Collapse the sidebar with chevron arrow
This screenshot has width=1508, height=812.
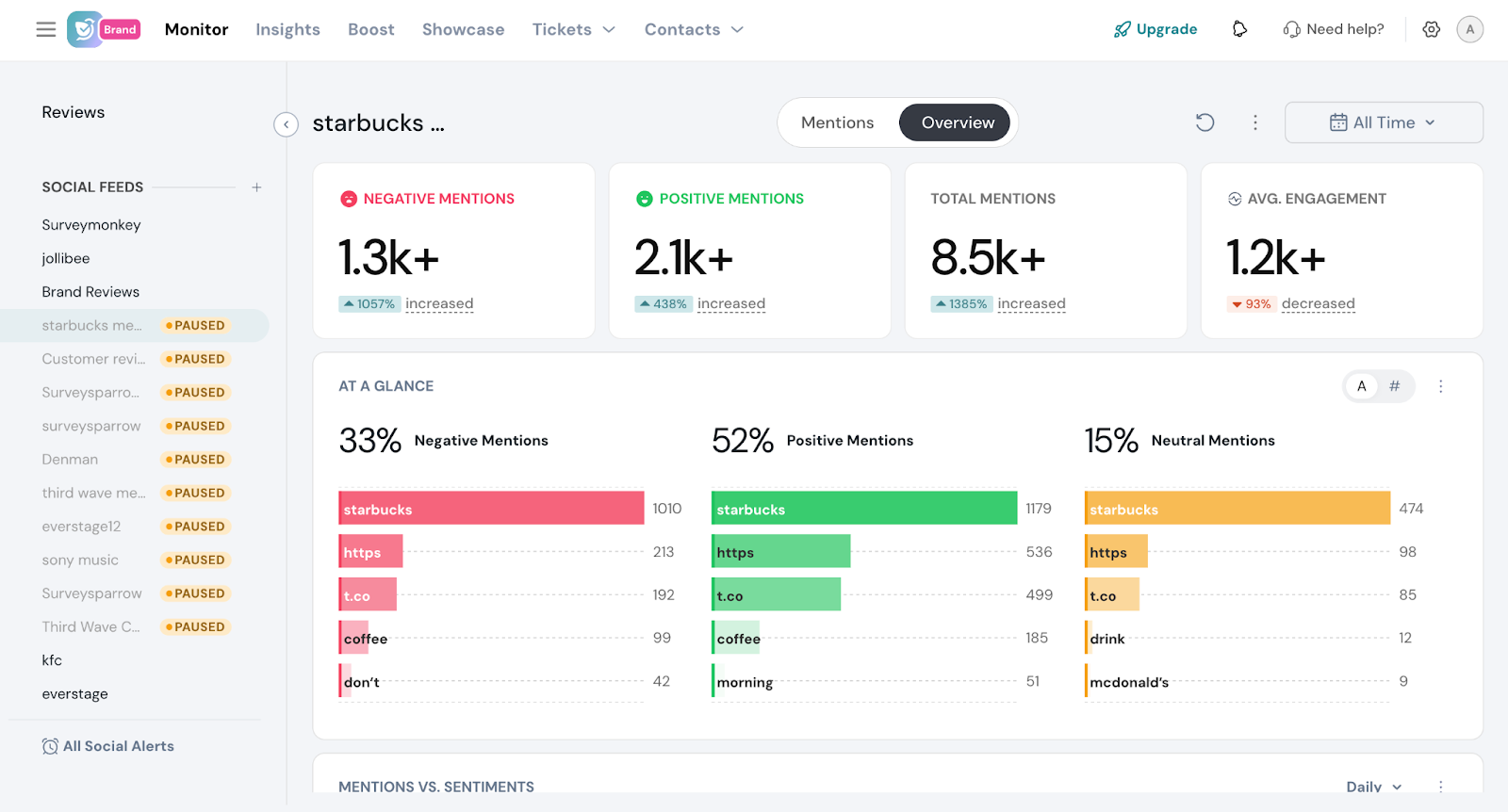[x=286, y=124]
